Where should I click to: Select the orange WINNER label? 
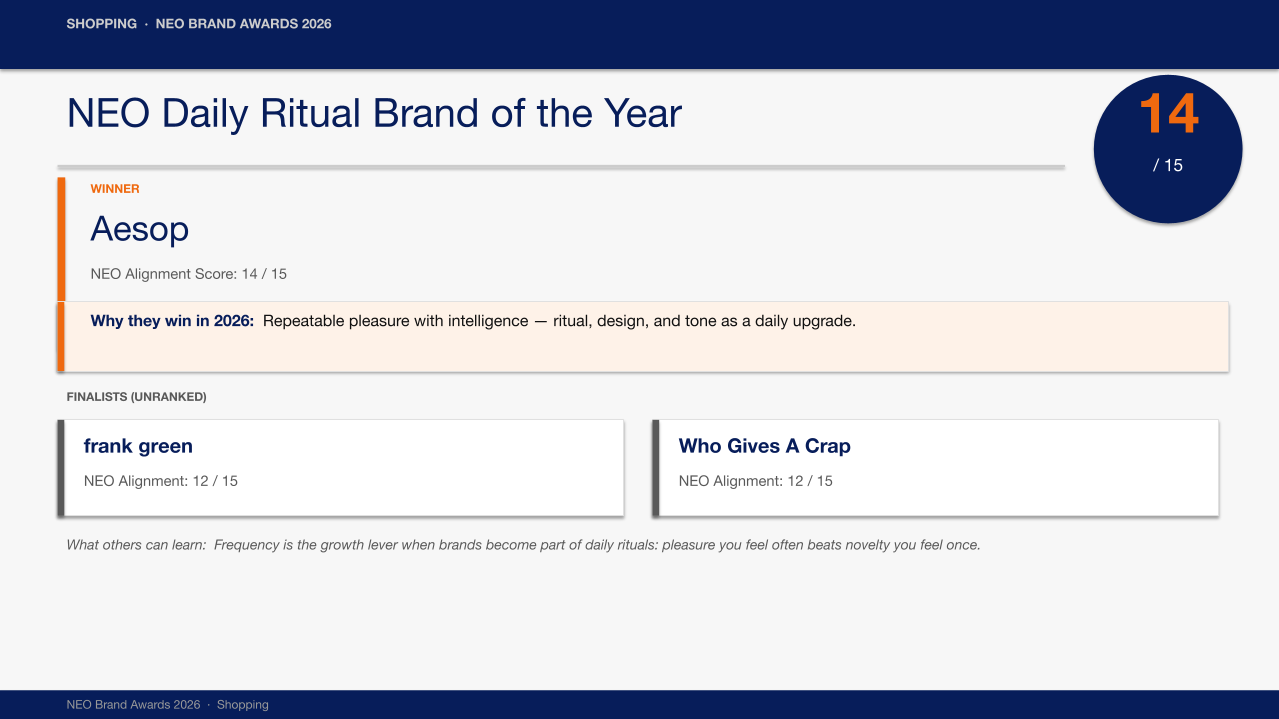pyautogui.click(x=115, y=189)
